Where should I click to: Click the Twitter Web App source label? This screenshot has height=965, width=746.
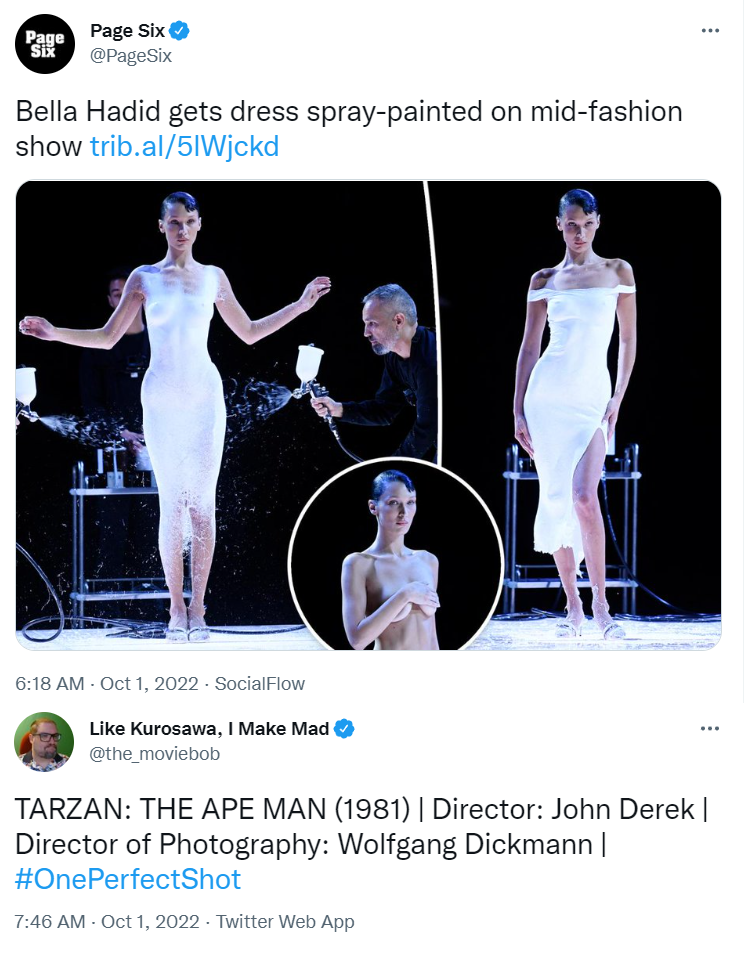point(285,921)
